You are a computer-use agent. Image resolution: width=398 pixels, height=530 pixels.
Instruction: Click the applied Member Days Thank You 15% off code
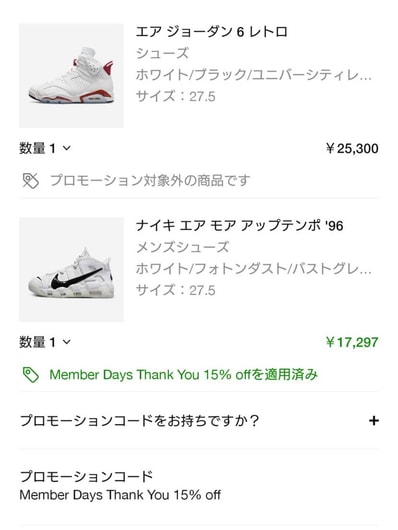120,495
